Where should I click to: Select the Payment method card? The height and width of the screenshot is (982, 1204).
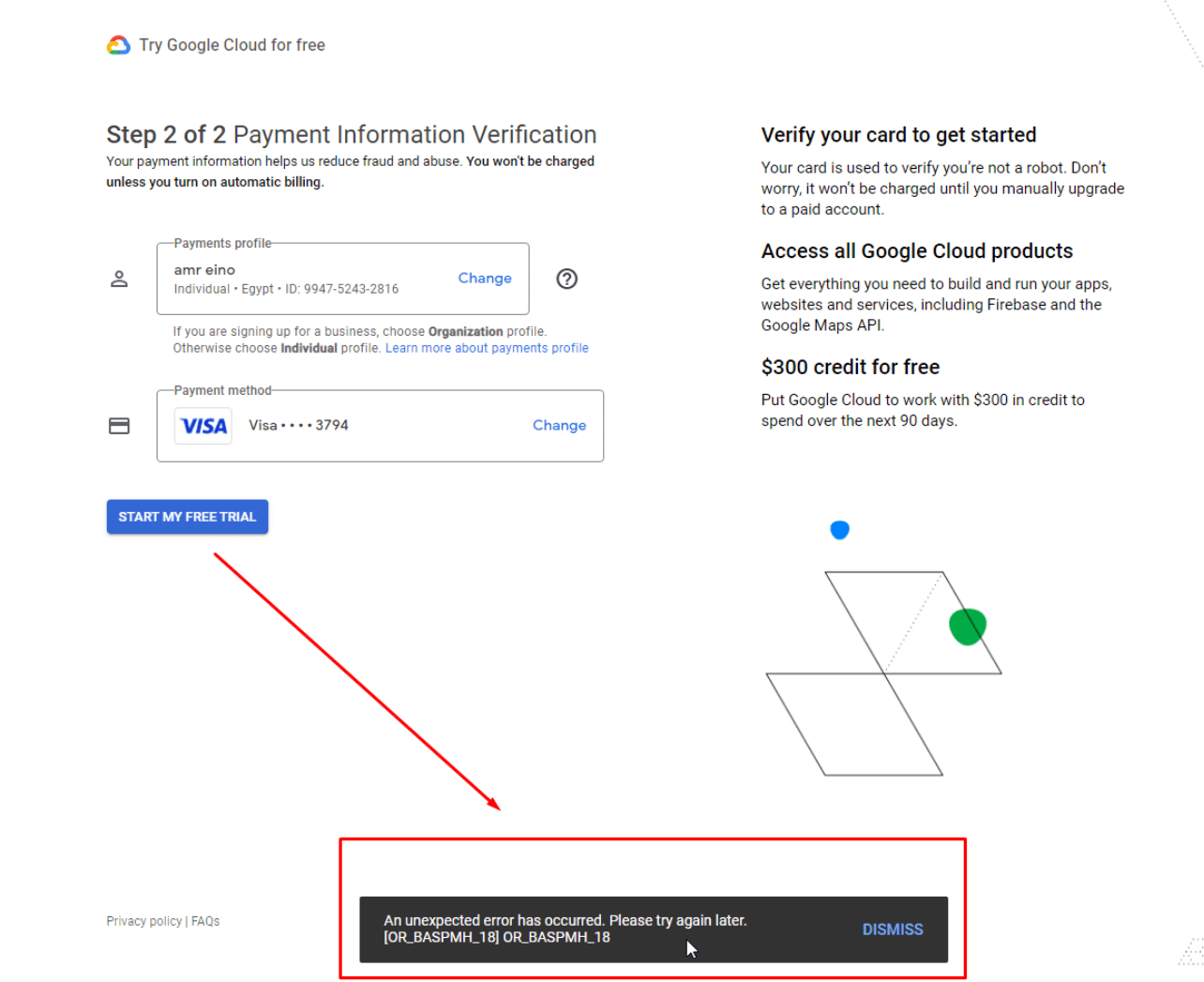tap(380, 425)
